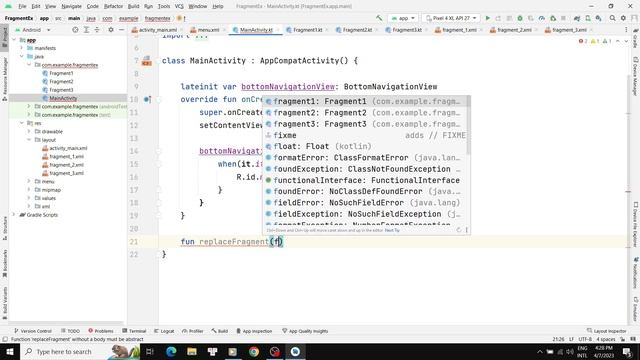The width and height of the screenshot is (640, 360).
Task: Open the Project tool window side tab
Action: point(4,38)
